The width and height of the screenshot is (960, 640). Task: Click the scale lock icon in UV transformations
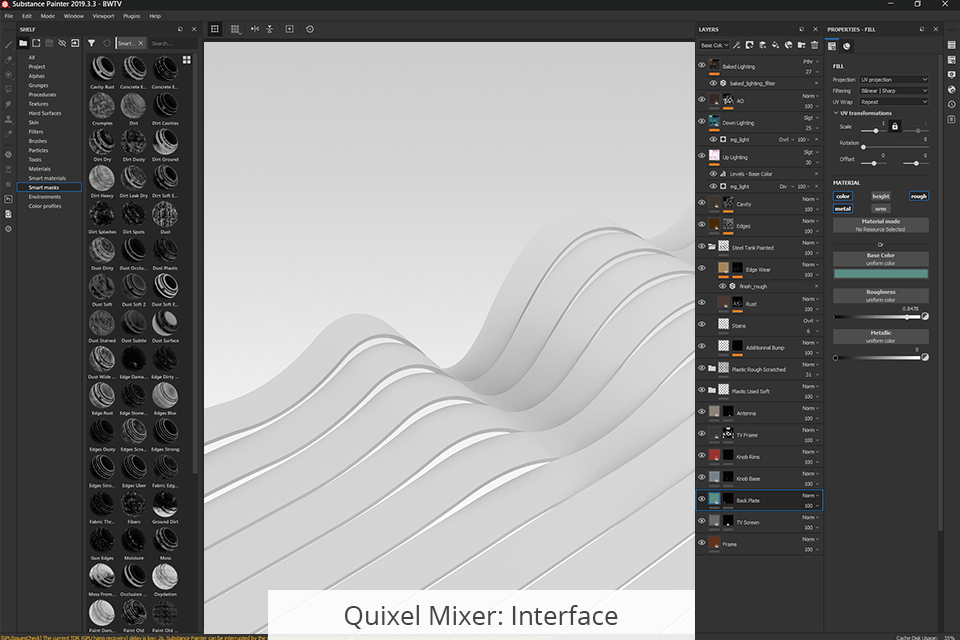pos(895,126)
